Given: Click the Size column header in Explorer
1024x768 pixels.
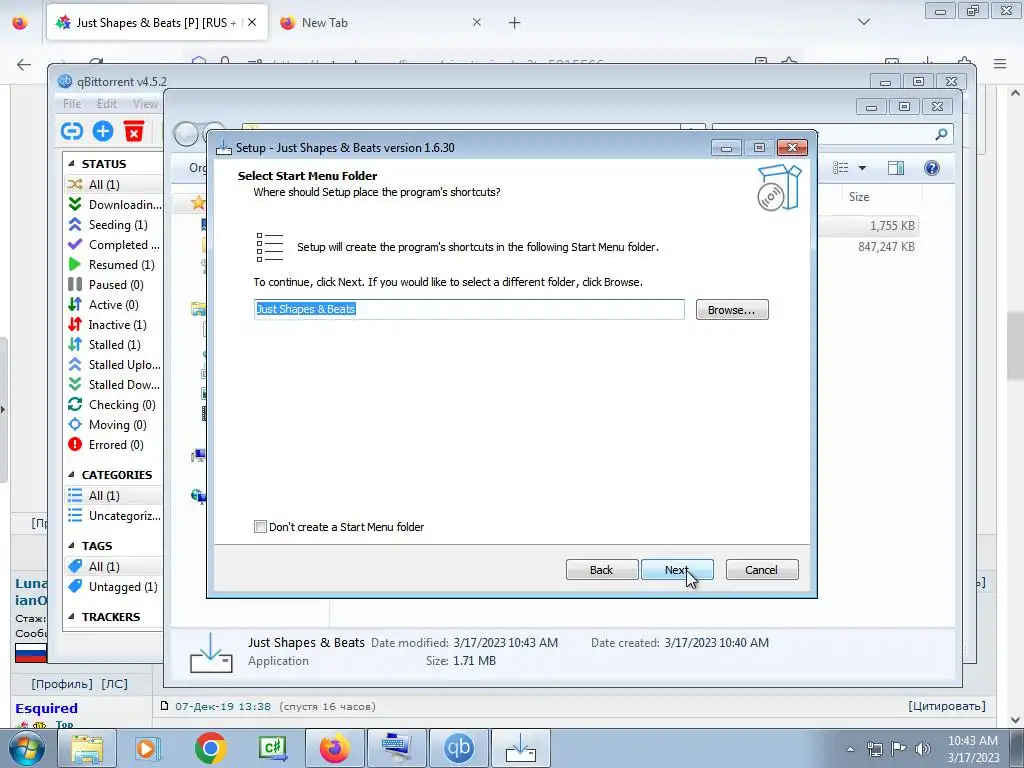Looking at the screenshot, I should [859, 197].
